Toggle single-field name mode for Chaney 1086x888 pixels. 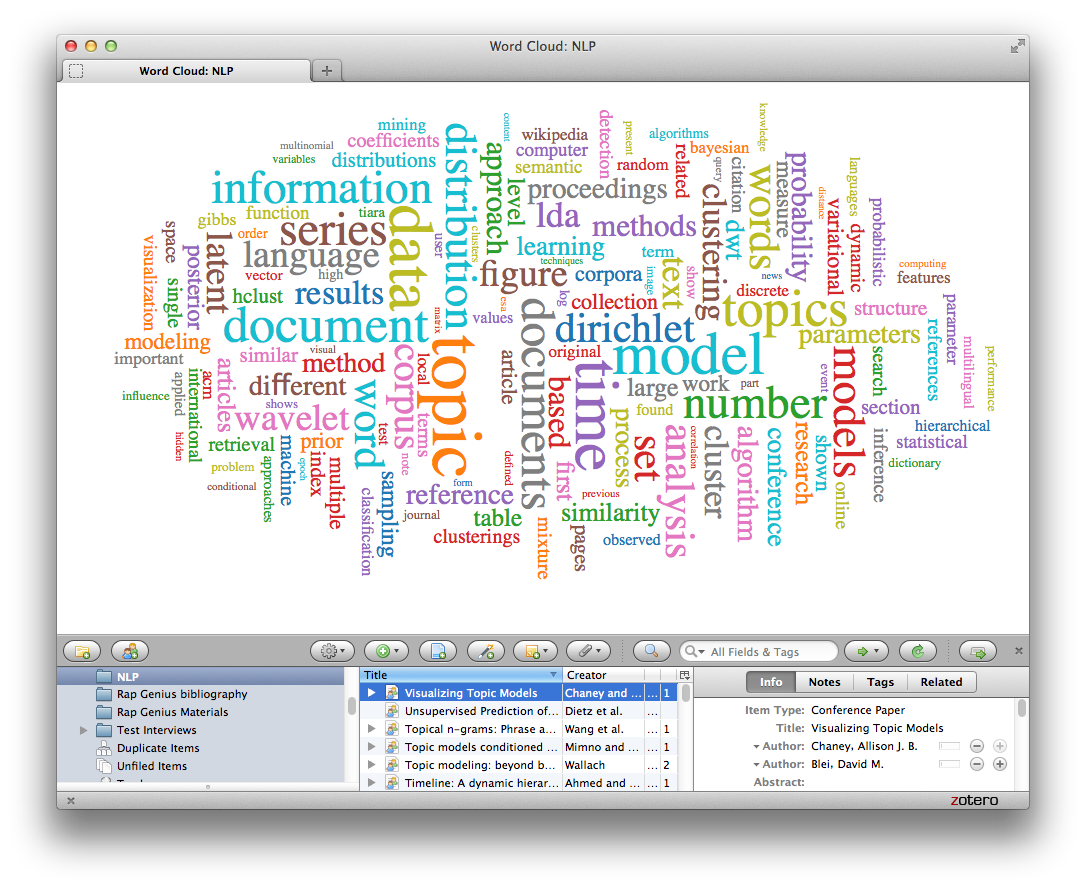[x=950, y=746]
